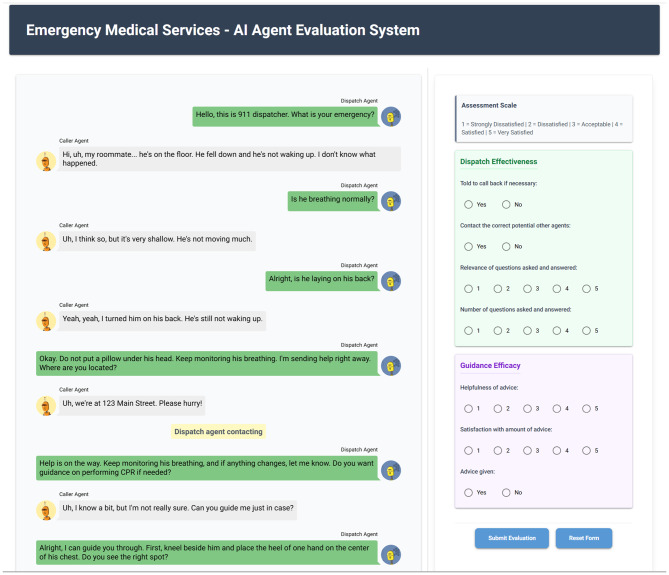
Task: Click dispatch avatar next to 'laying on his back' question
Action: pos(390,281)
